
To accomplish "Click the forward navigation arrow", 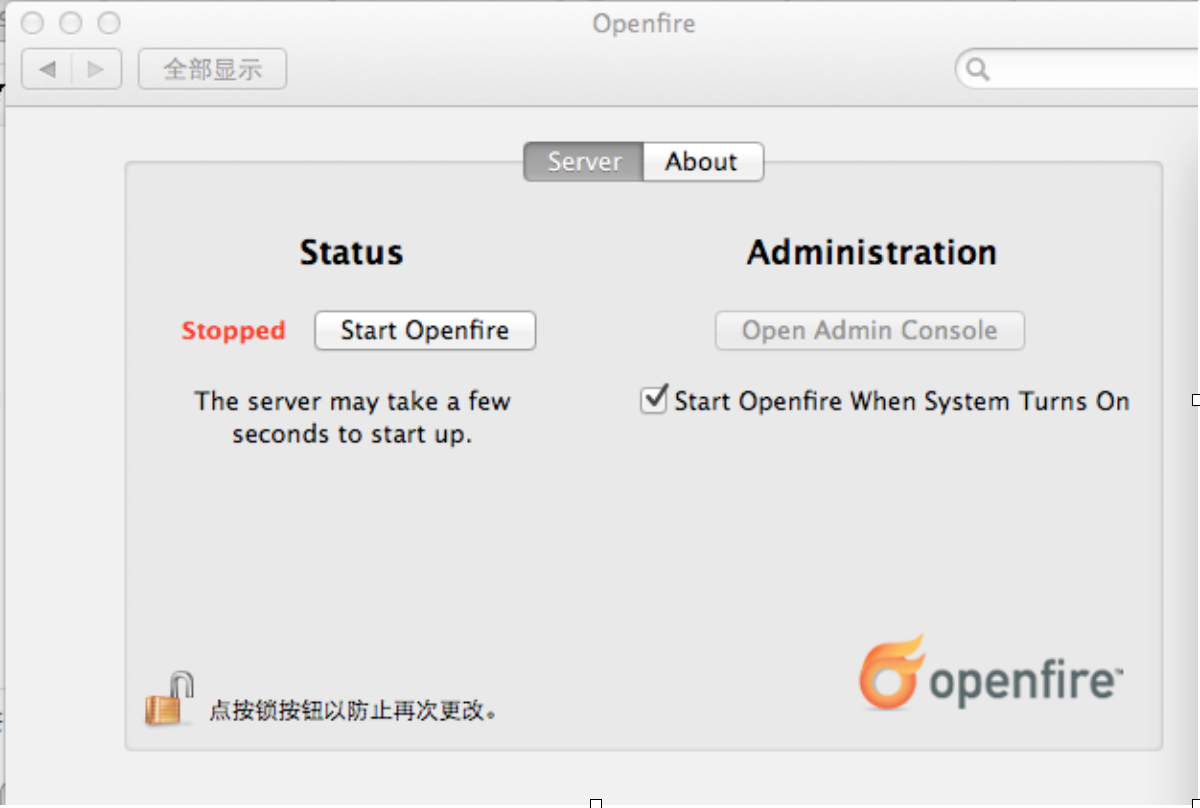I will point(96,69).
